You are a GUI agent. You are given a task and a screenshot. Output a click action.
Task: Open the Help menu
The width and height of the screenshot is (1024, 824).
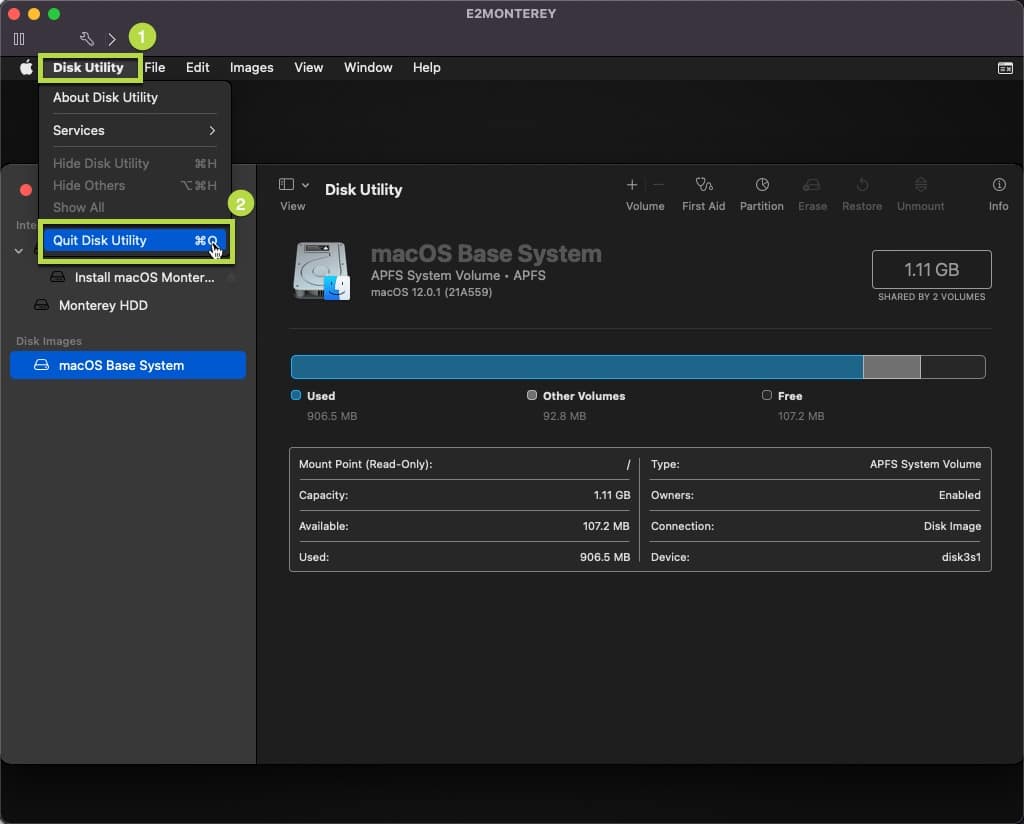click(426, 67)
